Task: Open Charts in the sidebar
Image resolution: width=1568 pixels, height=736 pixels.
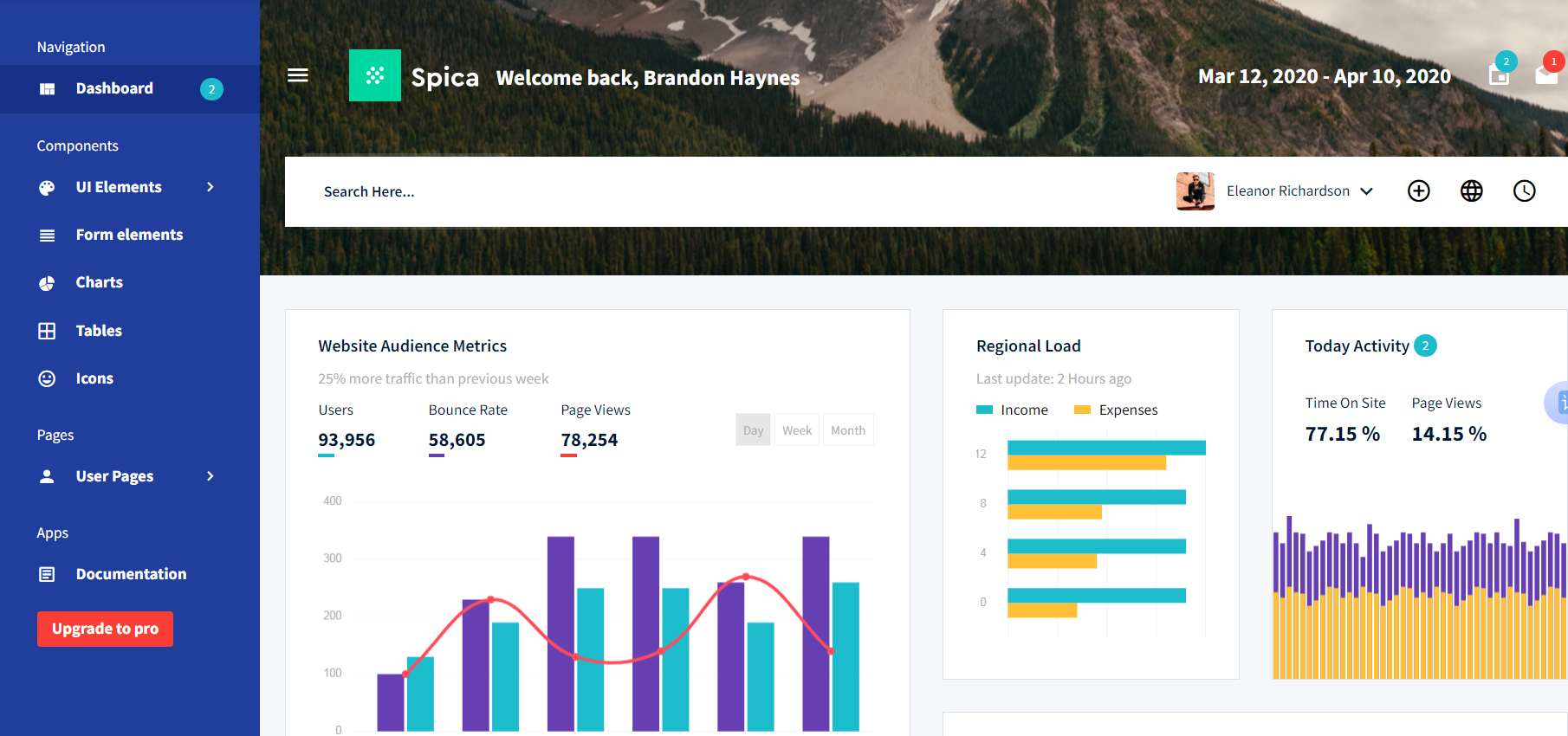Action: 99,282
